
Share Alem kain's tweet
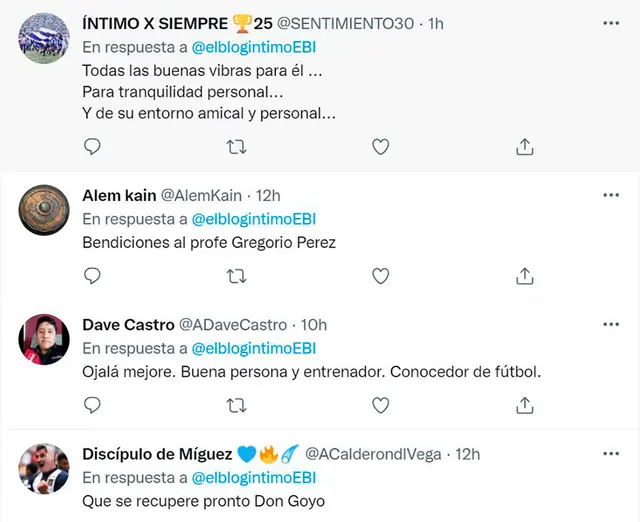524,275
